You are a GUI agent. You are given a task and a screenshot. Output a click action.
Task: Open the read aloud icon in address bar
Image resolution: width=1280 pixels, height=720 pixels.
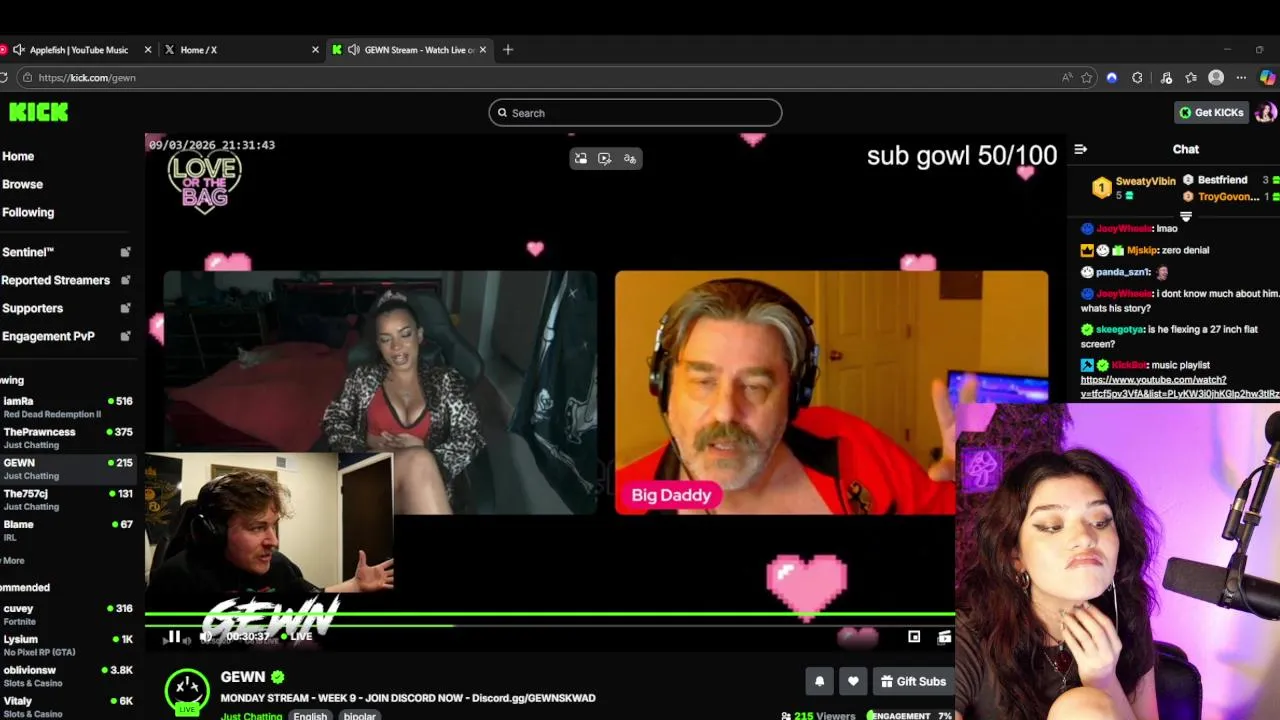tap(1067, 77)
